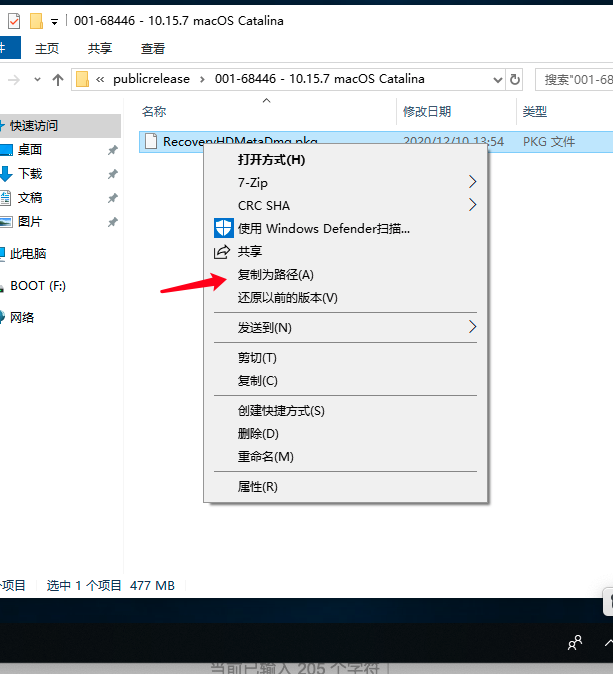Image resolution: width=613 pixels, height=674 pixels.
Task: Open the Quick Access Toolbar customize arrow
Action: (x=54, y=22)
